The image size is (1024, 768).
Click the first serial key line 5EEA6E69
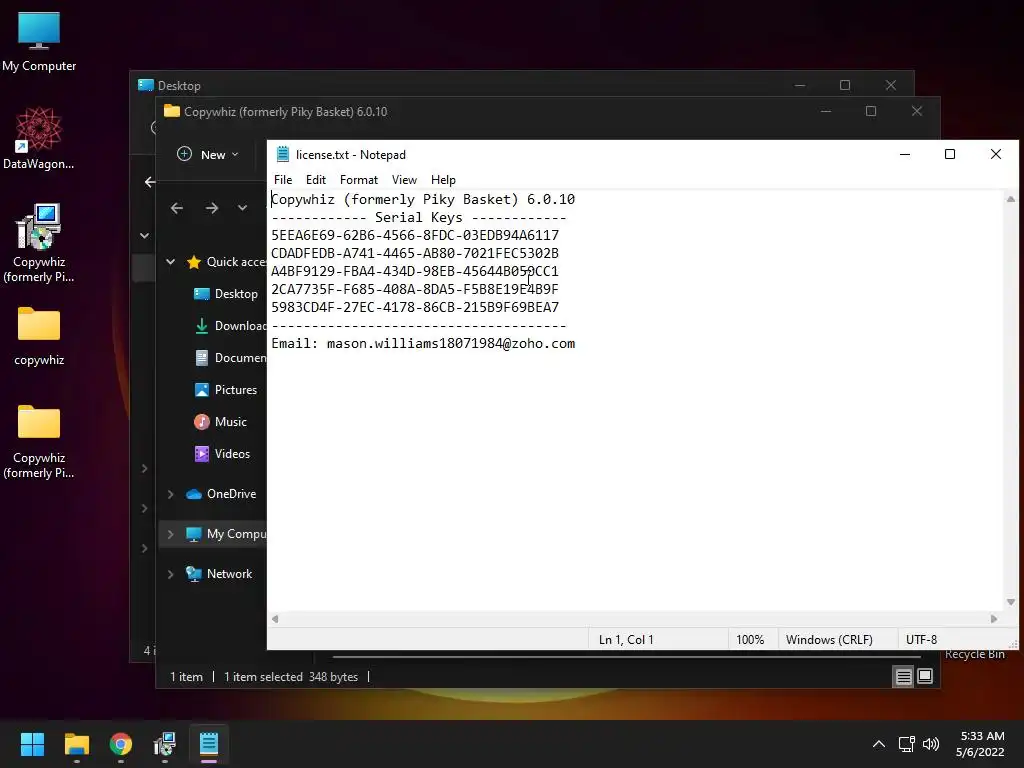point(415,235)
